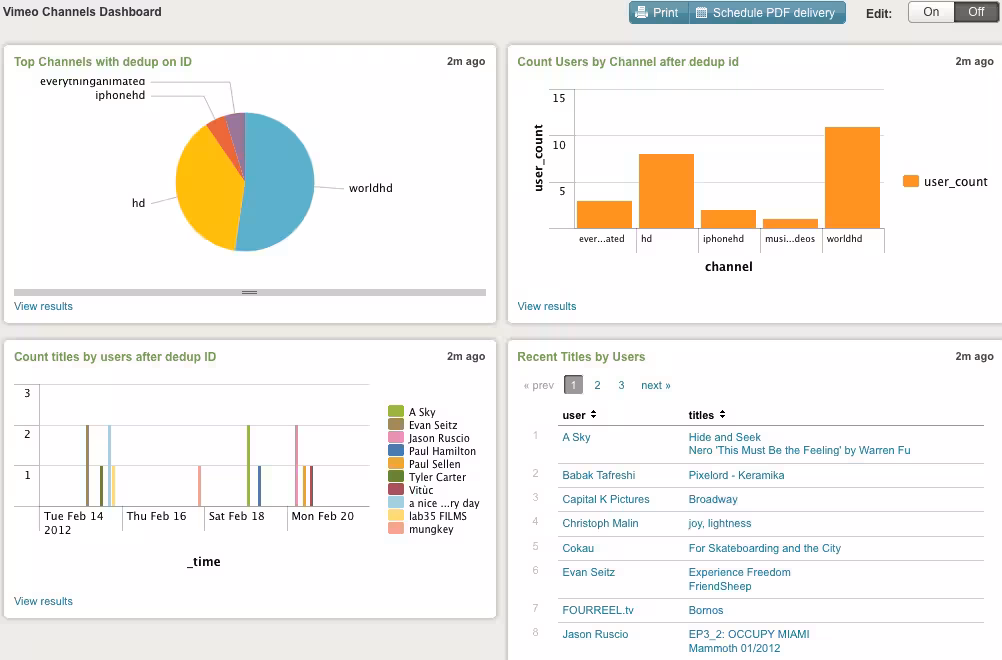Viewport: 1002px width, 660px height.
Task: Select page 3 of Recent Titles by Users
Action: 621,385
